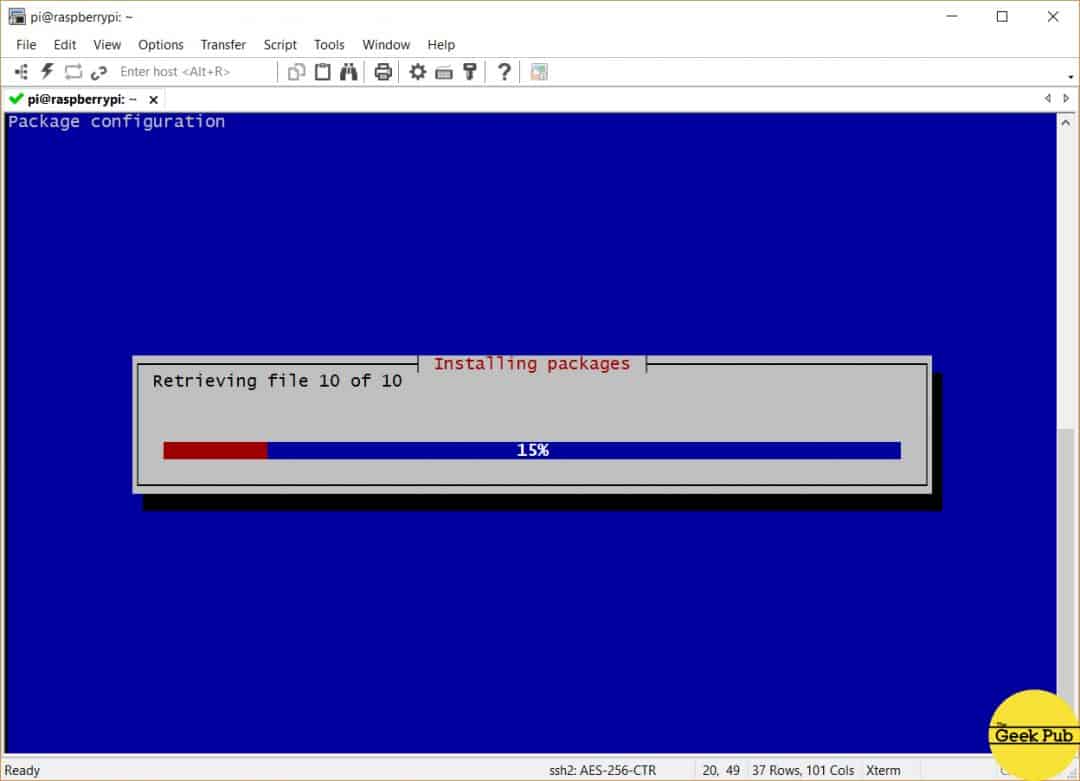Open Find using the binoculars icon
This screenshot has height=781, width=1080.
tap(349, 72)
